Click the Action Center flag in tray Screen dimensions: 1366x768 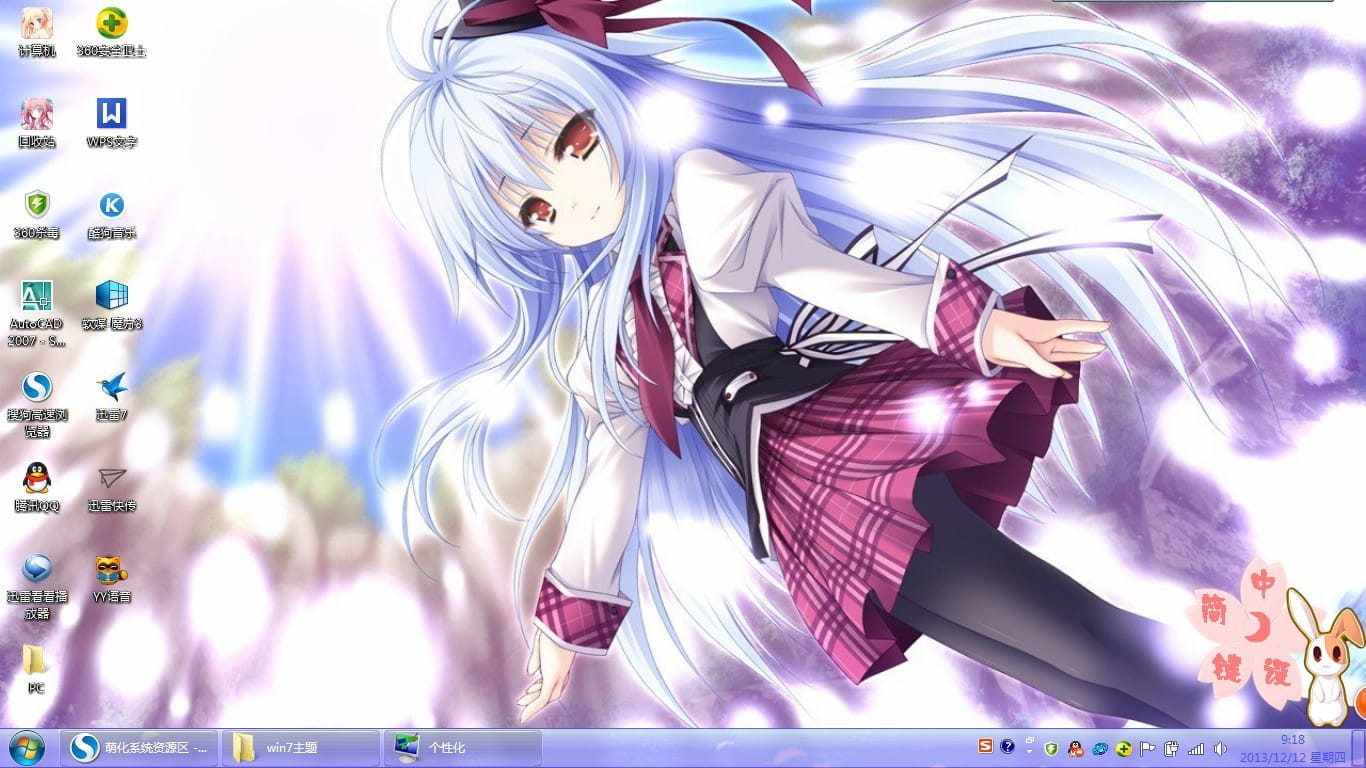coord(1148,748)
